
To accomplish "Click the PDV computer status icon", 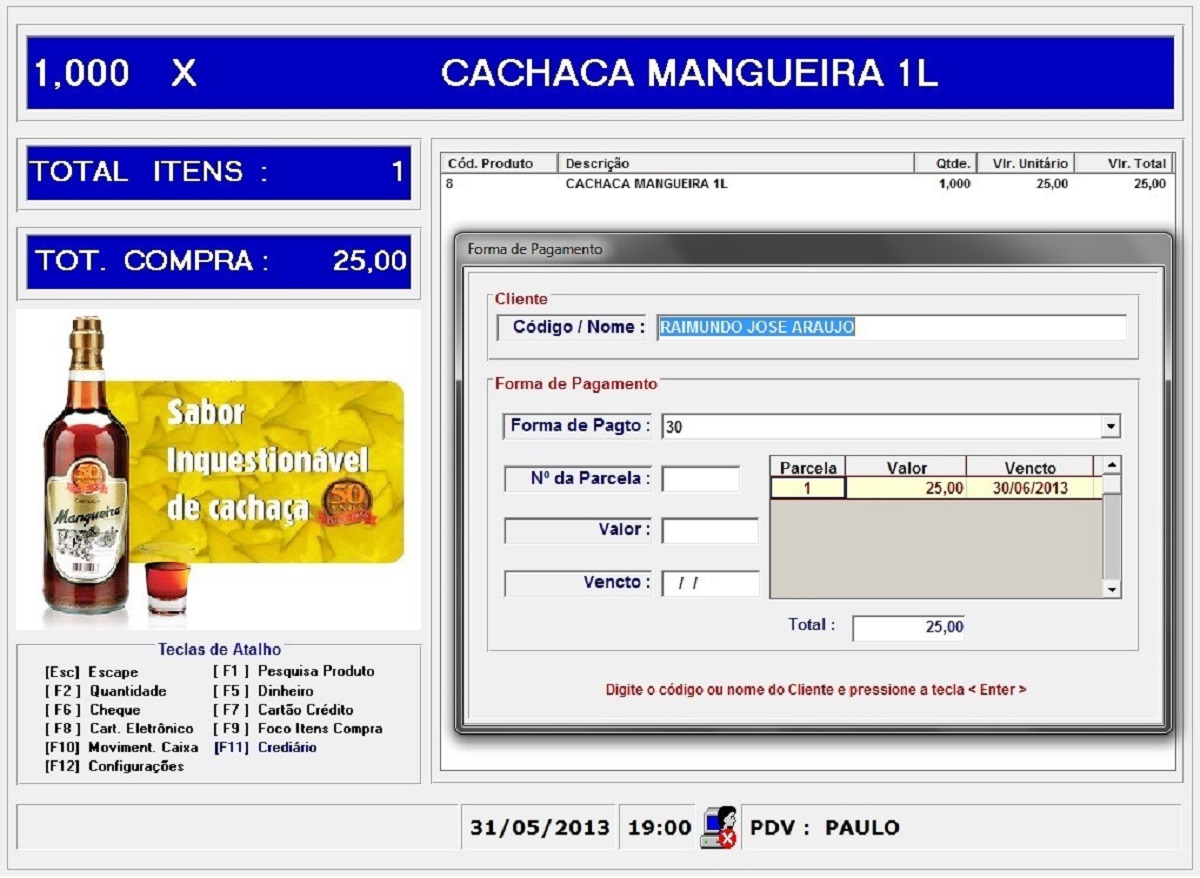I will tap(719, 827).
